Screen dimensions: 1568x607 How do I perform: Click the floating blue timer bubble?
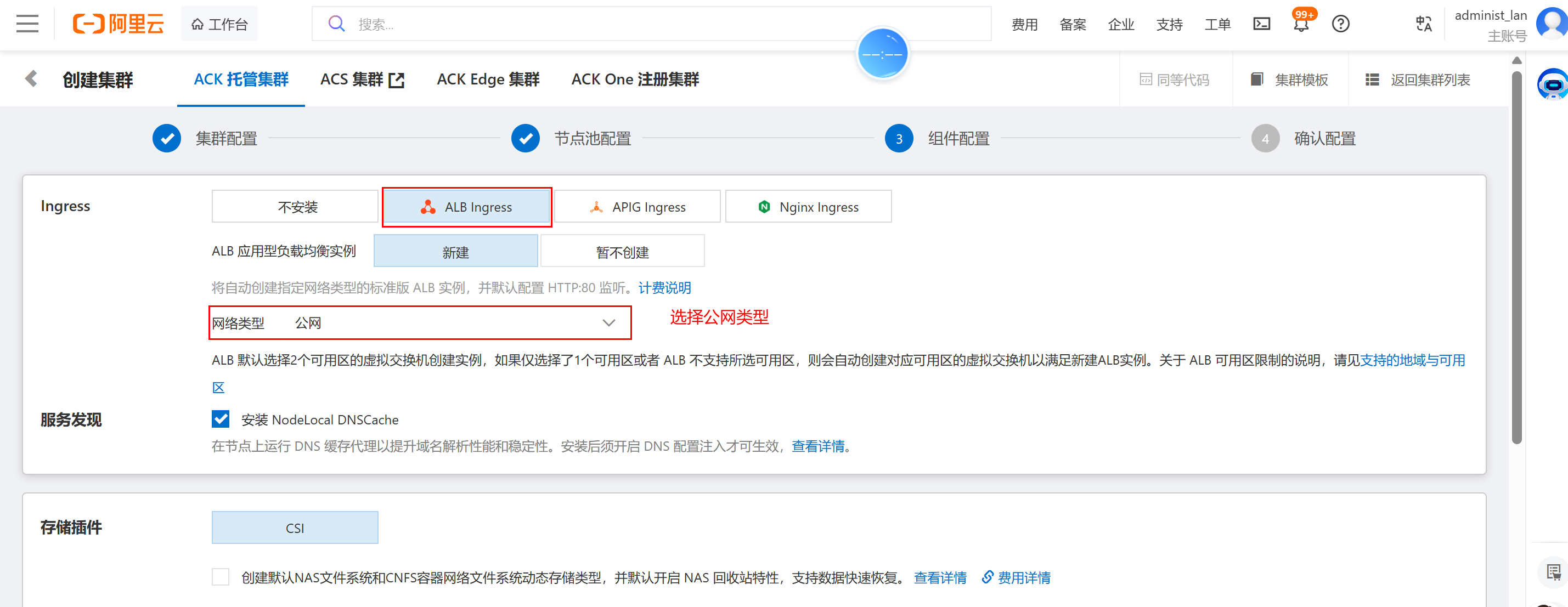click(x=883, y=54)
